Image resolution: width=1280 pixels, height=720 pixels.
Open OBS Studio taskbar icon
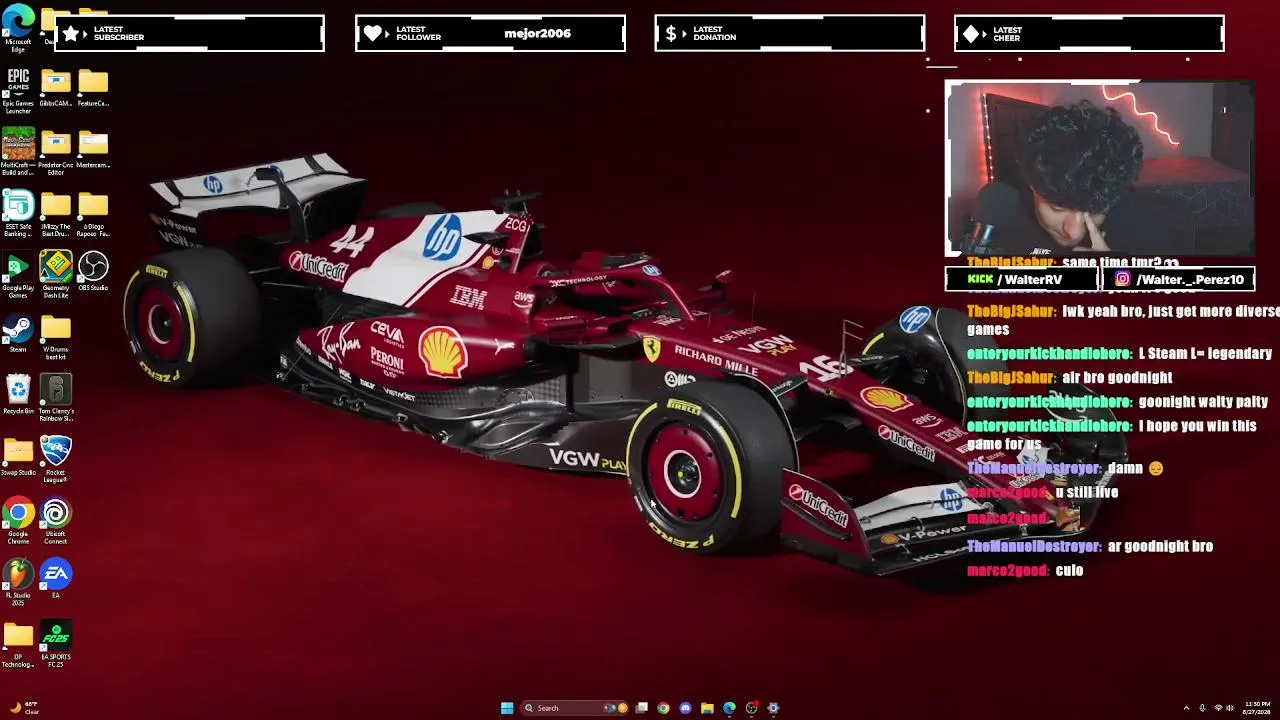[751, 708]
